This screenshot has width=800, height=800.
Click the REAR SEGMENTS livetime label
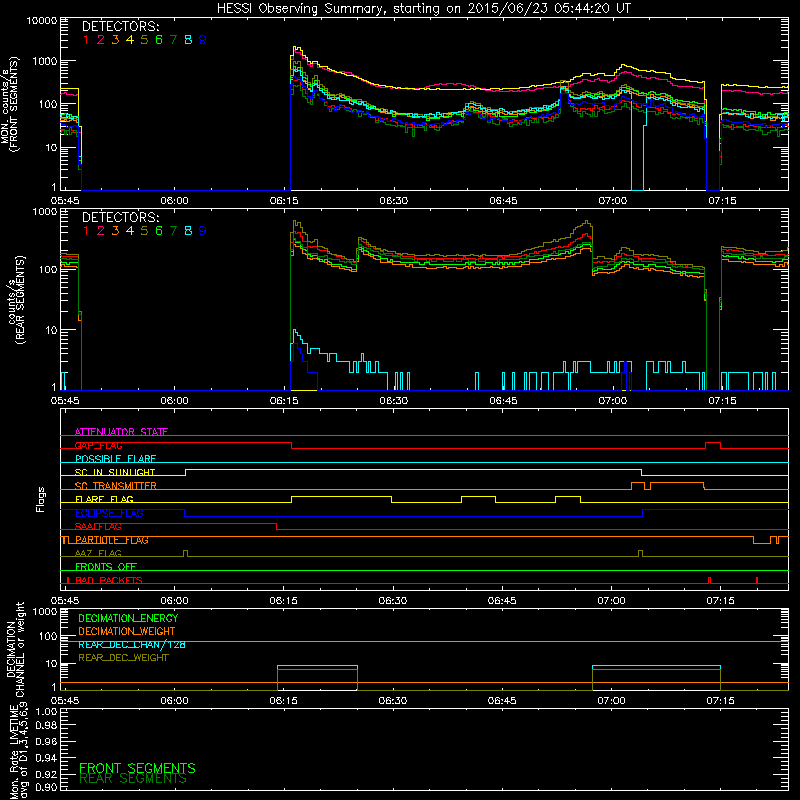coord(133,779)
